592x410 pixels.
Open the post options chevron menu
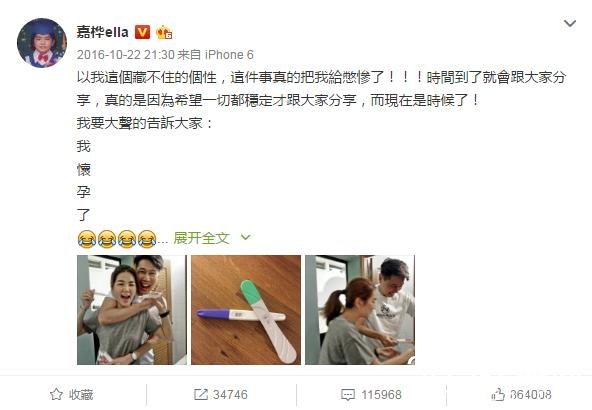(570, 23)
